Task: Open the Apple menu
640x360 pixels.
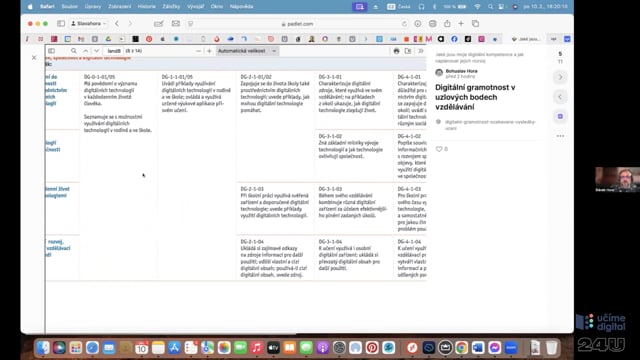Action: point(30,7)
